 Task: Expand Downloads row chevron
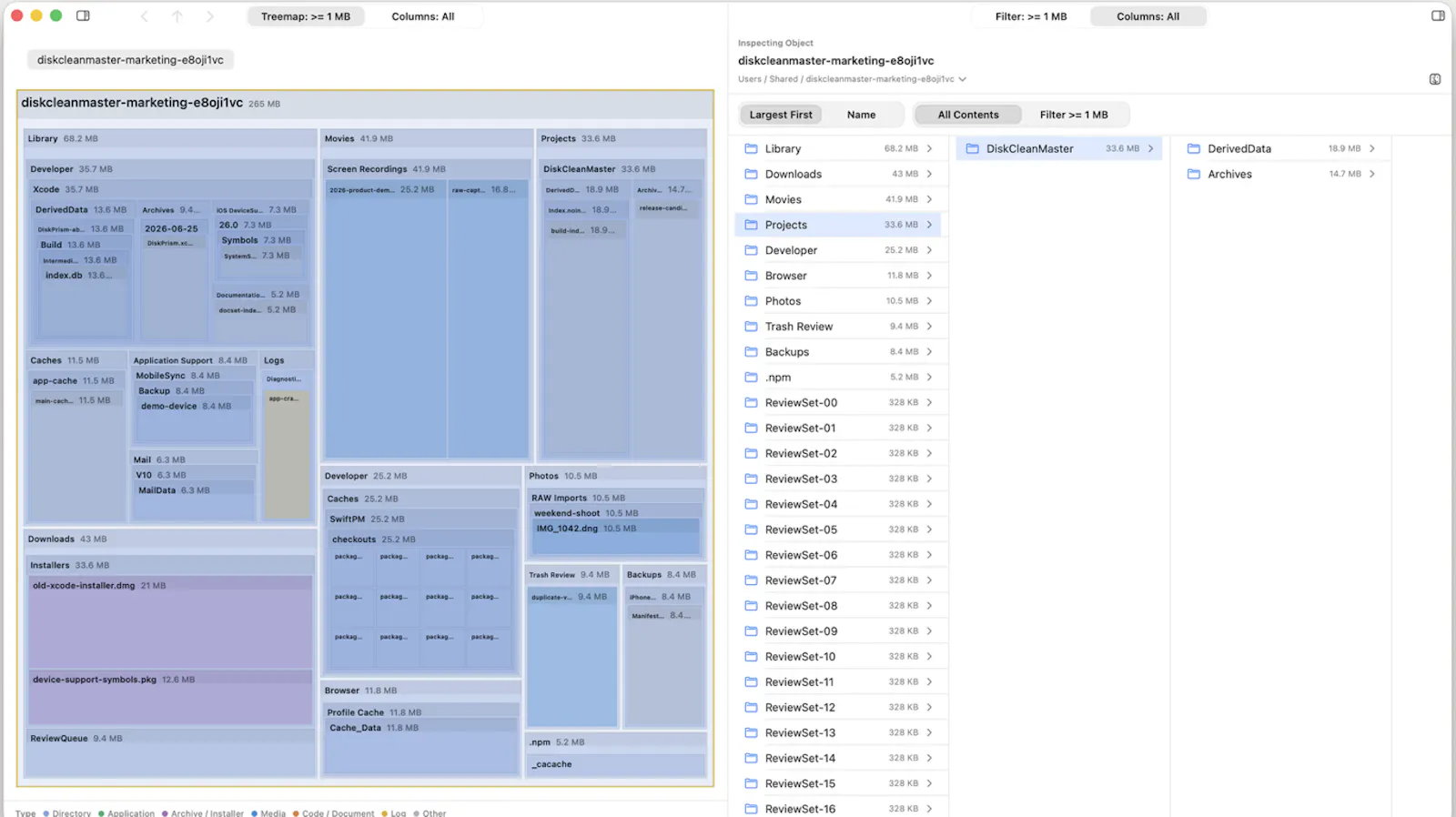pos(929,174)
